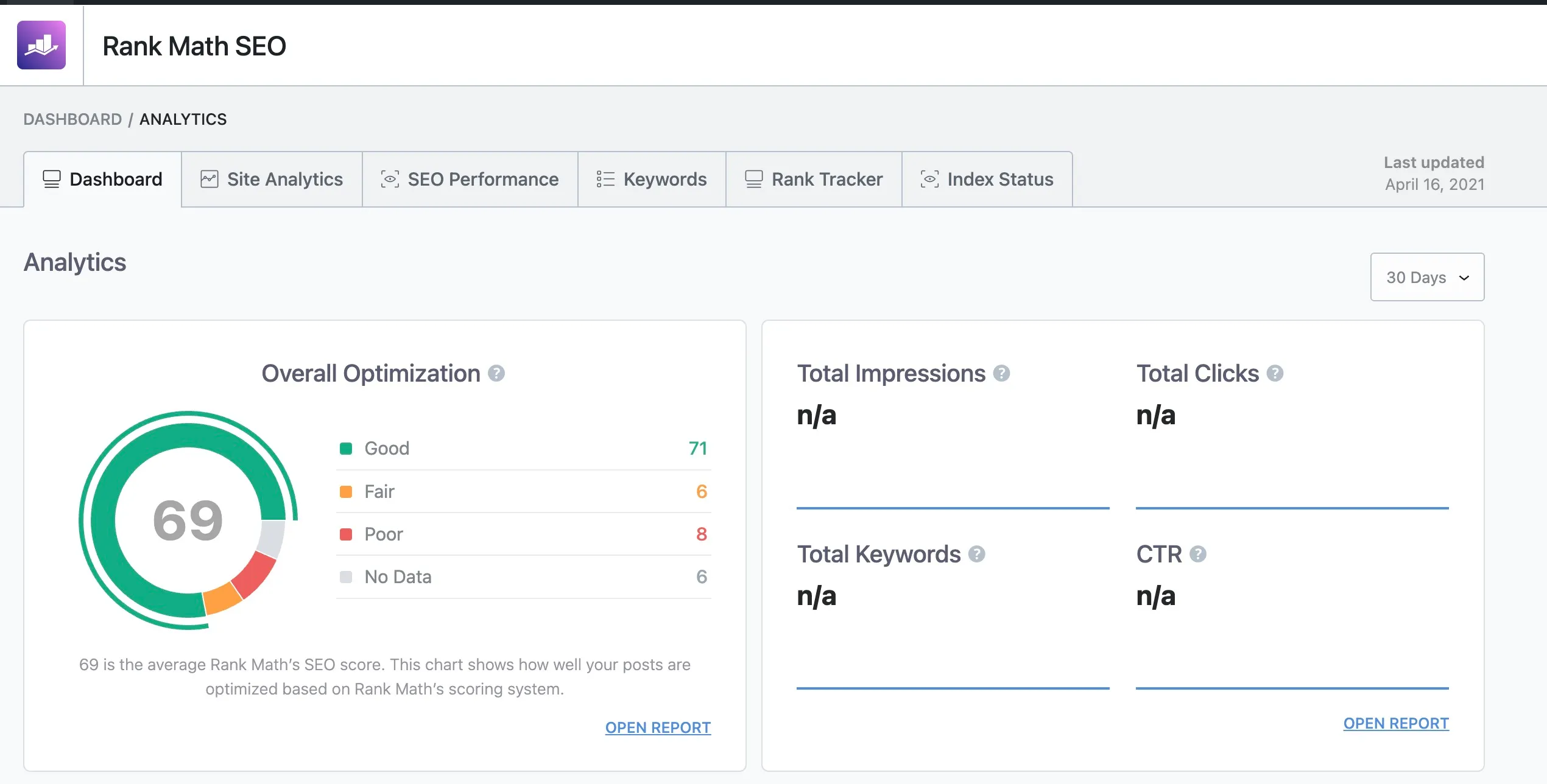1547x784 pixels.
Task: Click the help icon beside Overall Optimization
Action: 496,373
